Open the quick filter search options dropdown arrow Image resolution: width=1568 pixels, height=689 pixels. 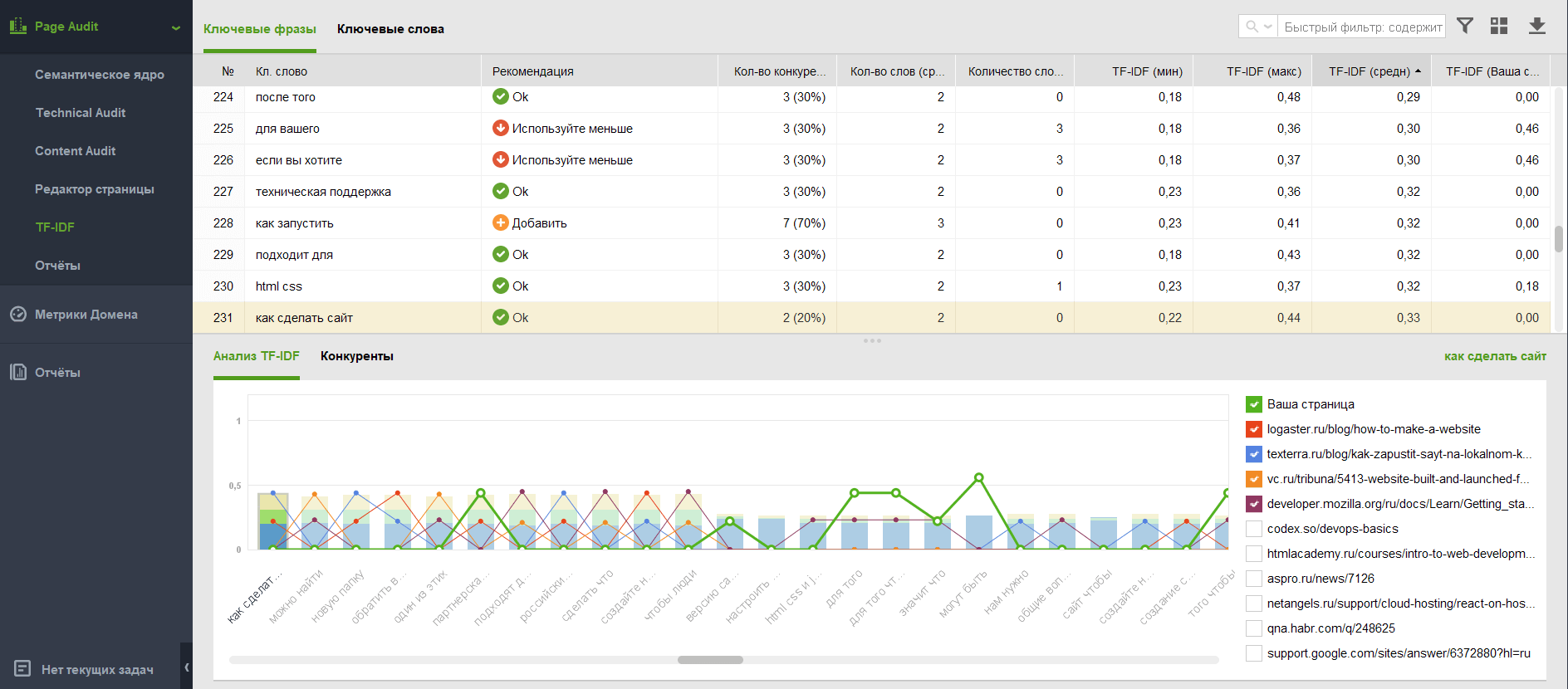1268,27
